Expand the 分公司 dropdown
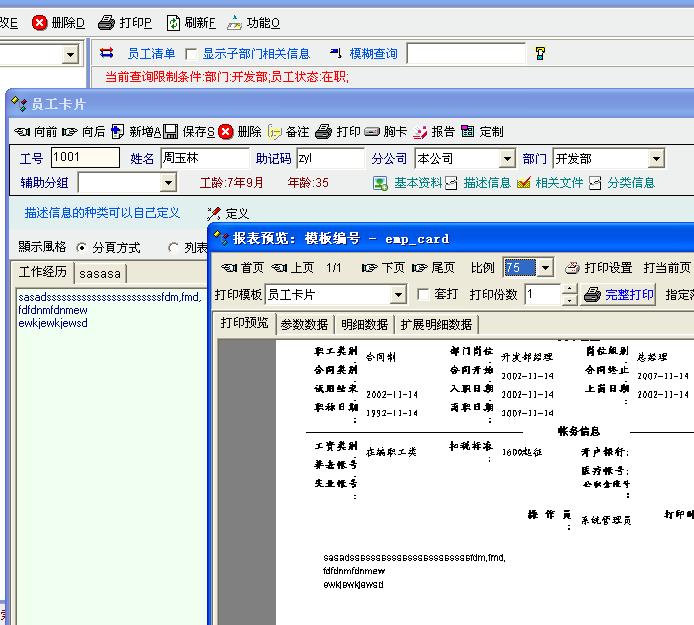The width and height of the screenshot is (694, 625). pyautogui.click(x=506, y=159)
